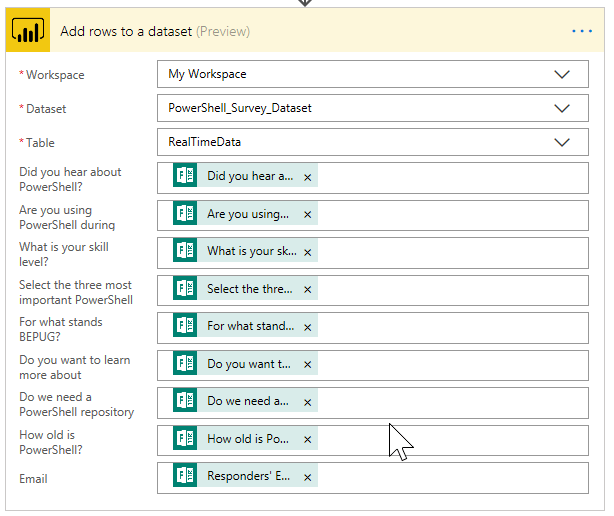614x516 pixels.
Task: Click Forms icon on 'How old is Po...' token
Action: (185, 438)
